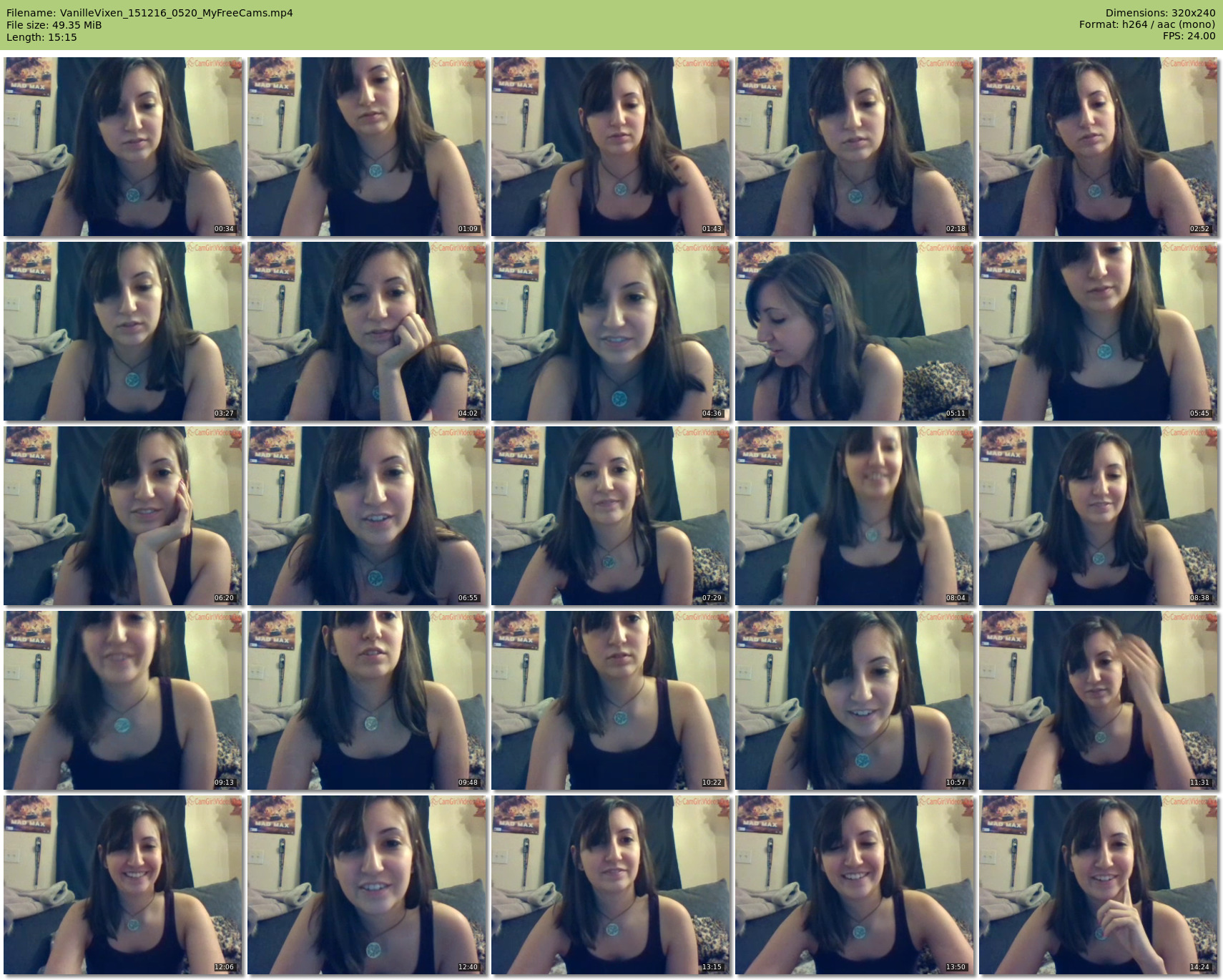Click the thumbnail timestamped 00:34
The width and height of the screenshot is (1223, 980).
[x=123, y=147]
